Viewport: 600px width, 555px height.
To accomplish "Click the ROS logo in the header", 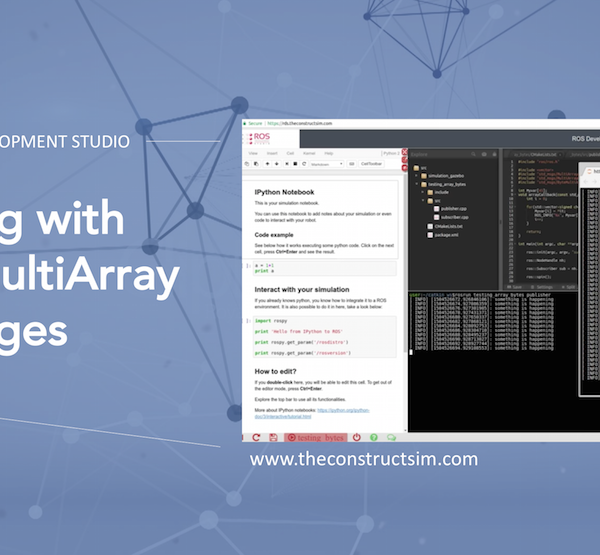I will (260, 138).
